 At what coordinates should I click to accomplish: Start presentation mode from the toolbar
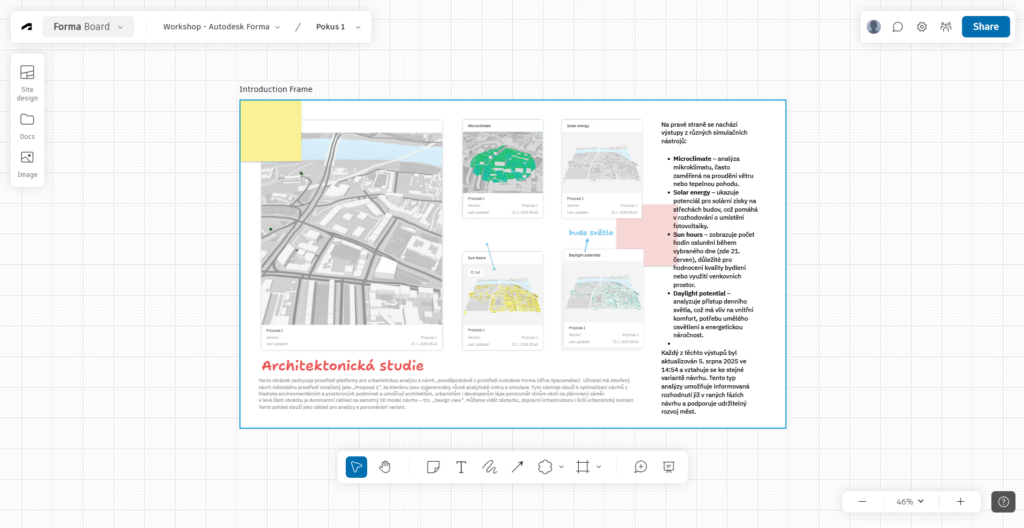[x=669, y=467]
